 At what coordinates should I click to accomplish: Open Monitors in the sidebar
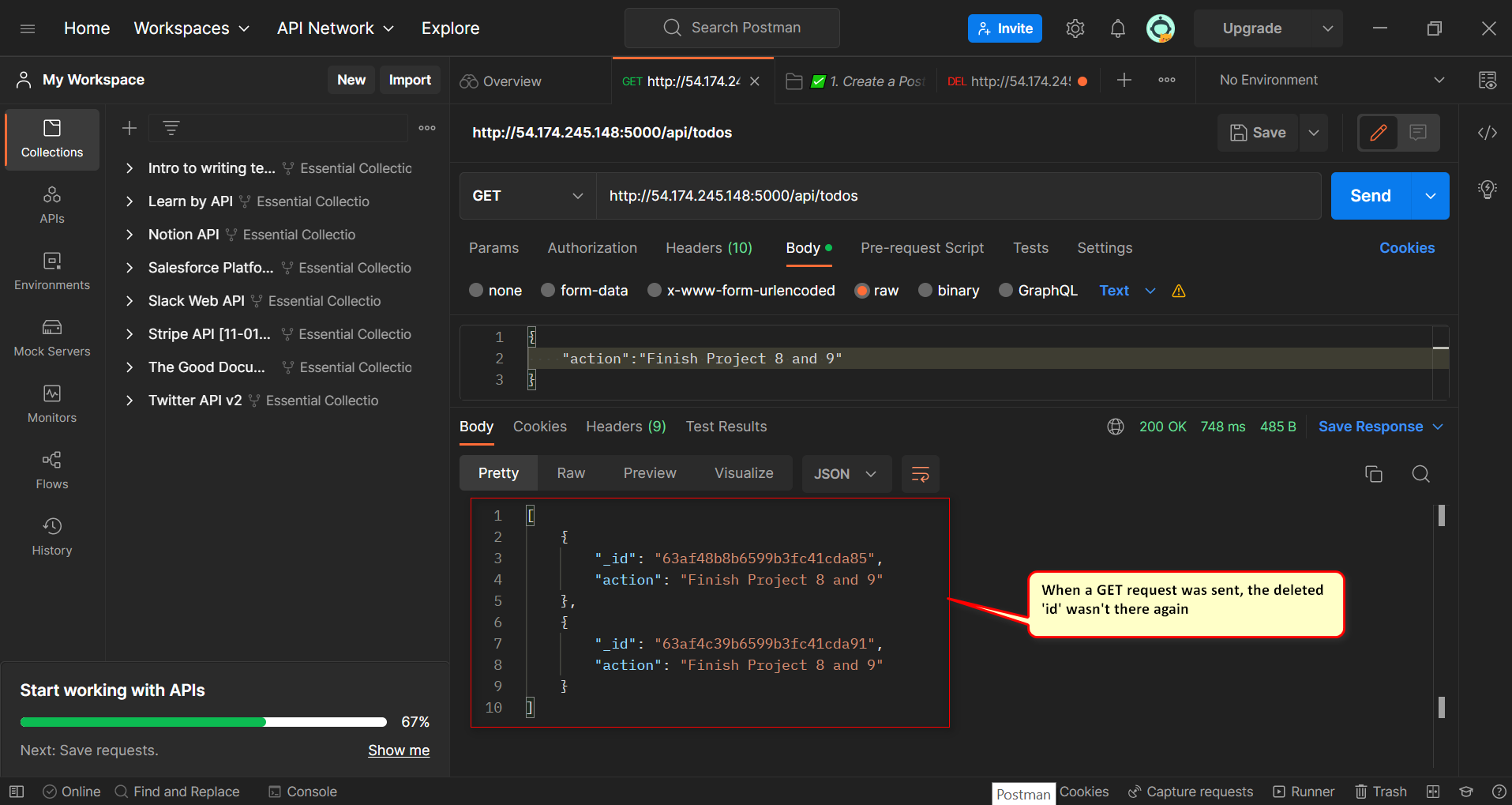click(x=52, y=404)
